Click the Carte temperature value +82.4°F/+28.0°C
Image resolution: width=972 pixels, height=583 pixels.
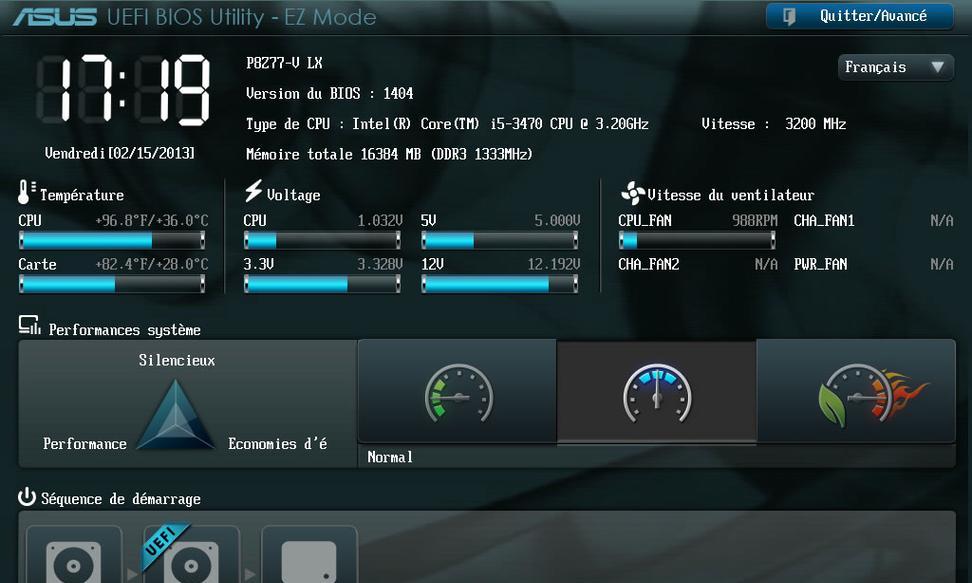152,265
